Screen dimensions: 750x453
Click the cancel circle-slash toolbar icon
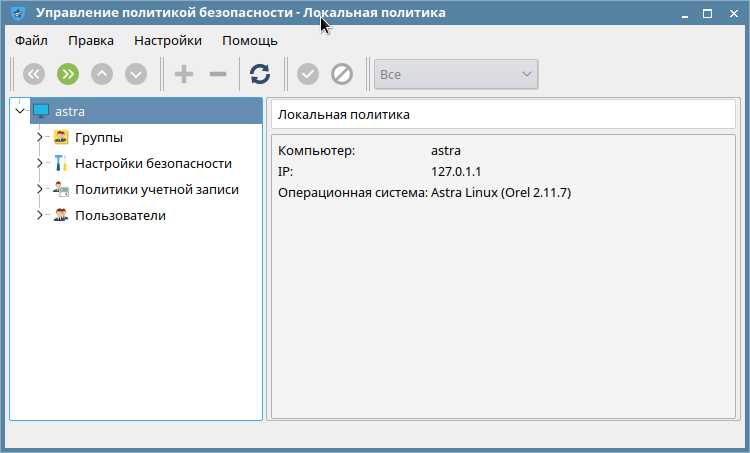pyautogui.click(x=342, y=74)
